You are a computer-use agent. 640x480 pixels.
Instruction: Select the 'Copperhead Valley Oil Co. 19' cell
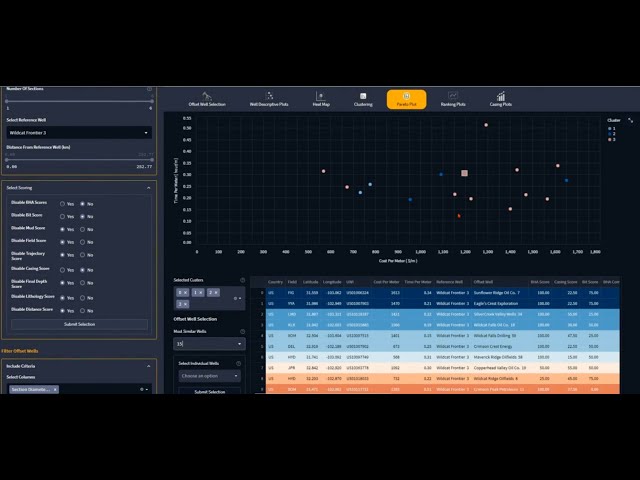click(500, 368)
